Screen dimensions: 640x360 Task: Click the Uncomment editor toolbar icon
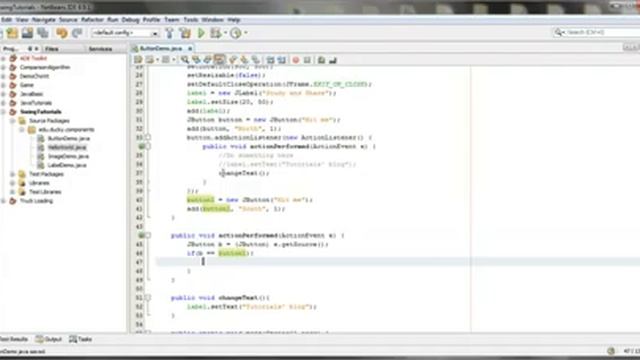pyautogui.click(x=333, y=60)
